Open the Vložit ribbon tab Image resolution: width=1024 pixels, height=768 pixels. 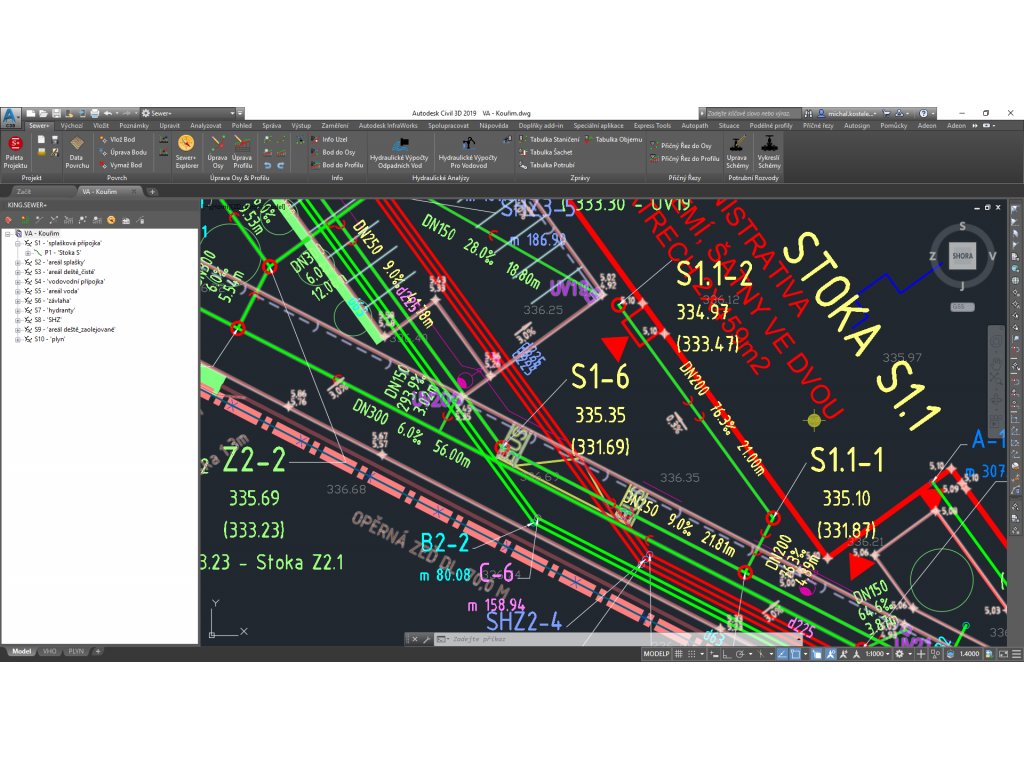(101, 125)
